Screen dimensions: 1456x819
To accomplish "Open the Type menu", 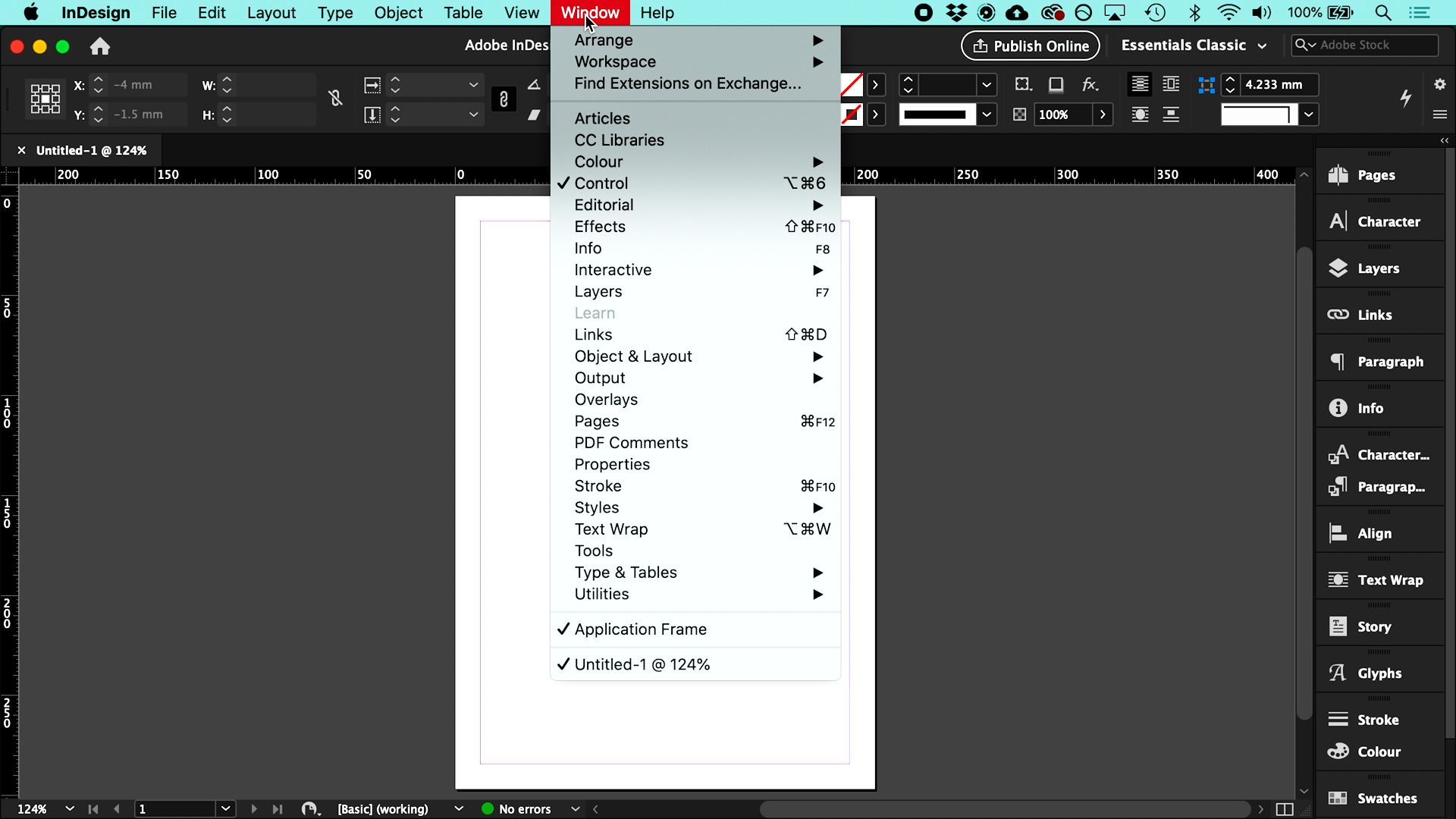I will tap(334, 12).
